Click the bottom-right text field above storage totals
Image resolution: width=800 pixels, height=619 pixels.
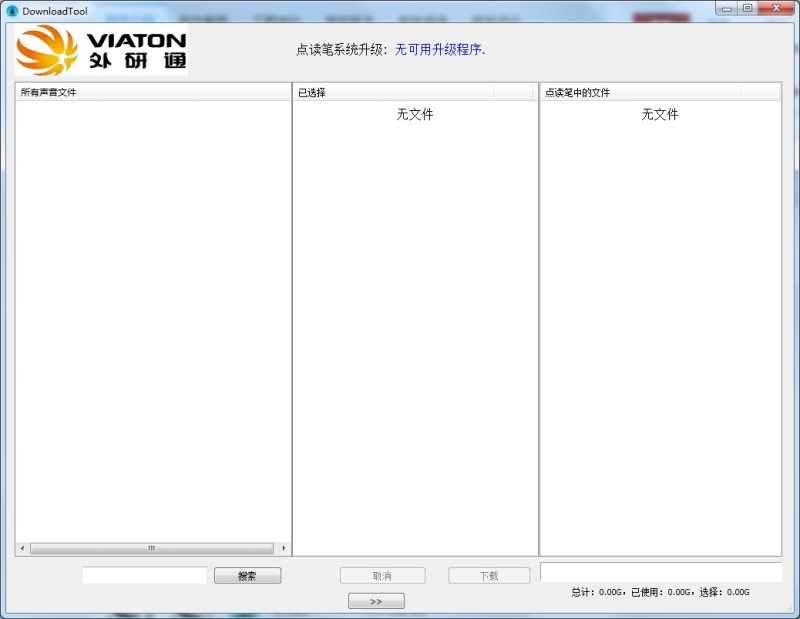pyautogui.click(x=663, y=571)
